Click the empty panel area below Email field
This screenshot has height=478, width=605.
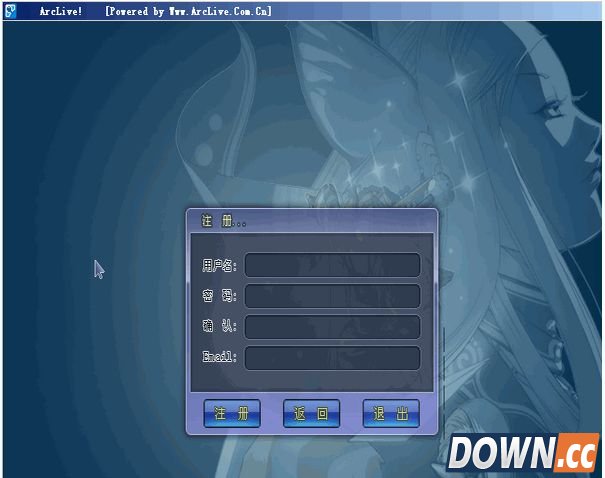tap(312, 383)
